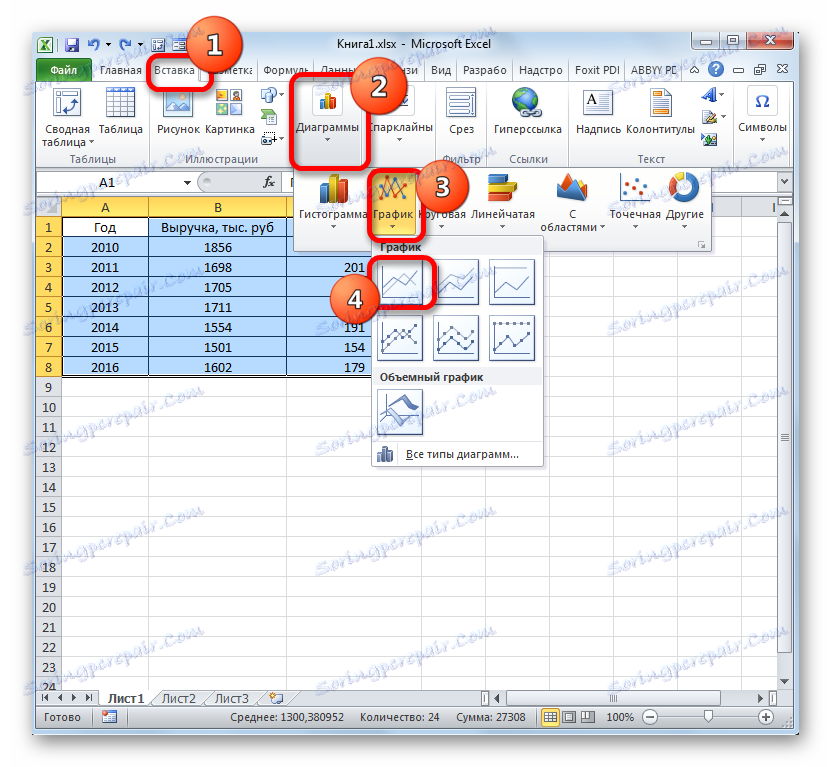Select 100% stacked line with markers thumbnail

(511, 338)
